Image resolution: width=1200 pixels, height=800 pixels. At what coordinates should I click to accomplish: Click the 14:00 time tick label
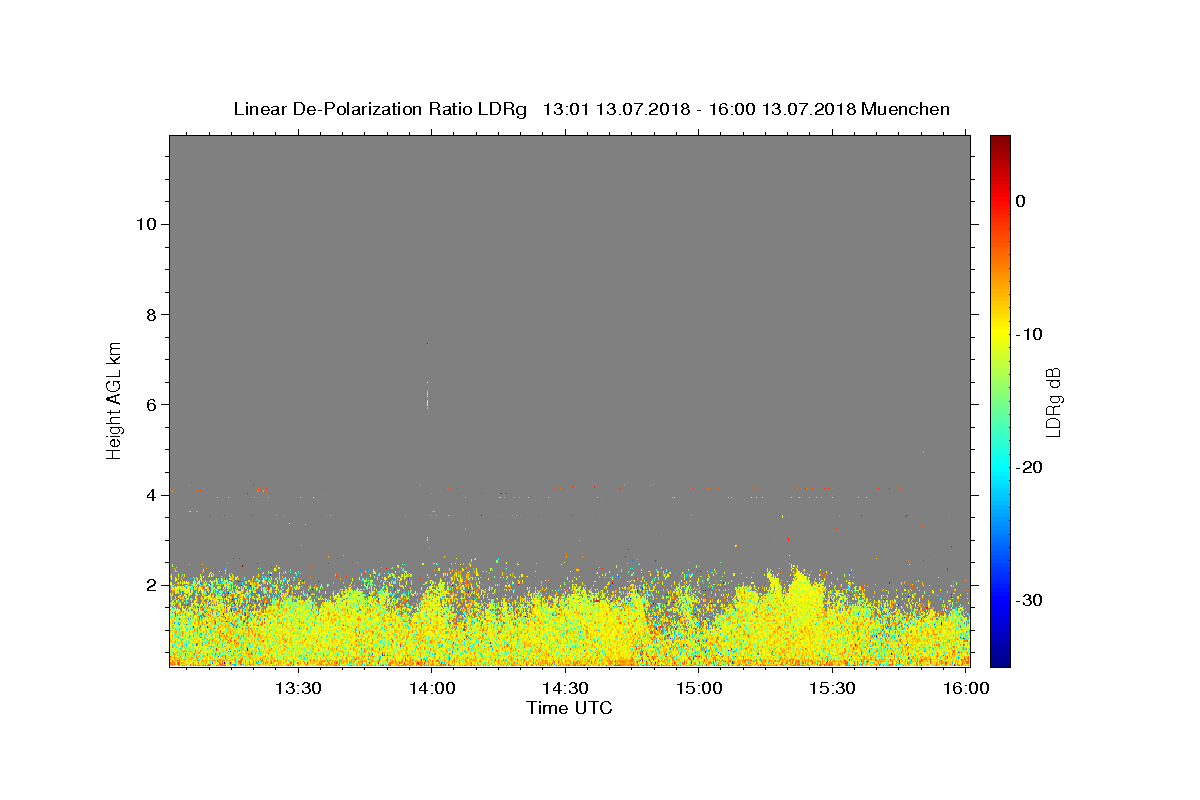pyautogui.click(x=432, y=688)
